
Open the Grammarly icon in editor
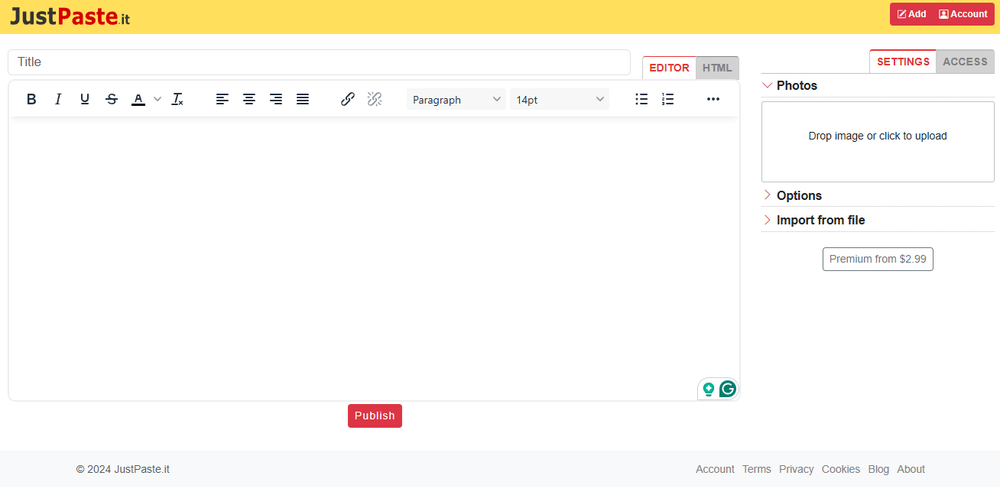(727, 389)
